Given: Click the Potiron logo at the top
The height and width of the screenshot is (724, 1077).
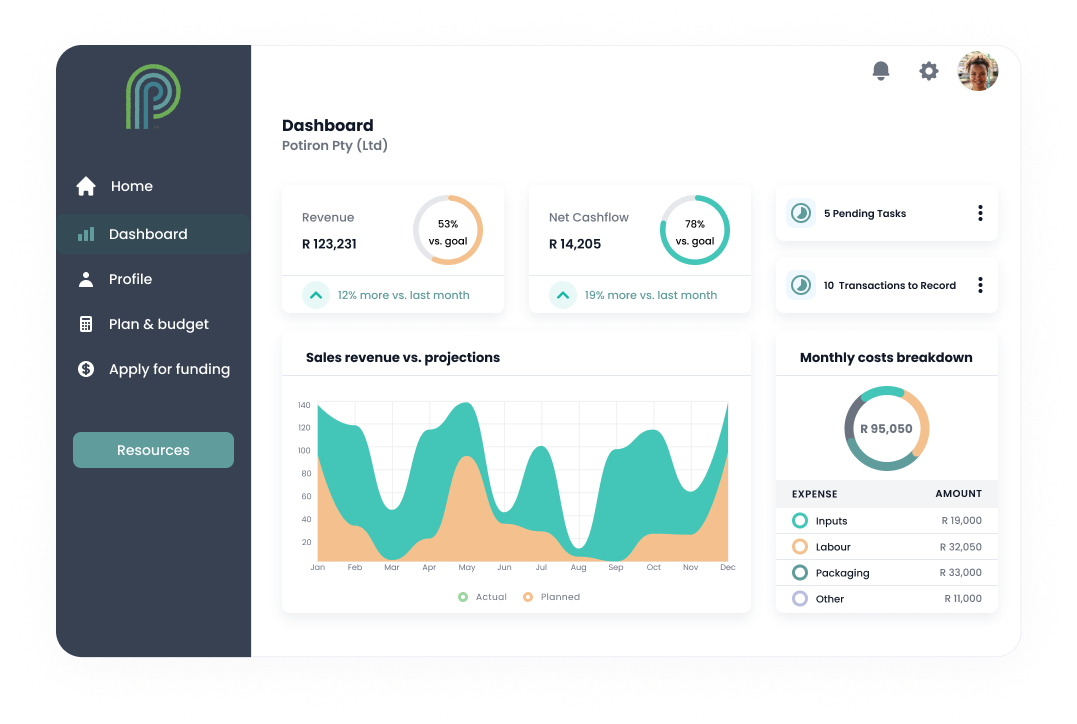Looking at the screenshot, I should click(x=152, y=97).
